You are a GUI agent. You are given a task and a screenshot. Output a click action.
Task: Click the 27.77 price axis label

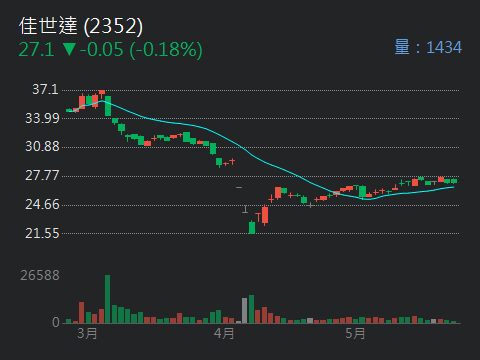[42, 175]
